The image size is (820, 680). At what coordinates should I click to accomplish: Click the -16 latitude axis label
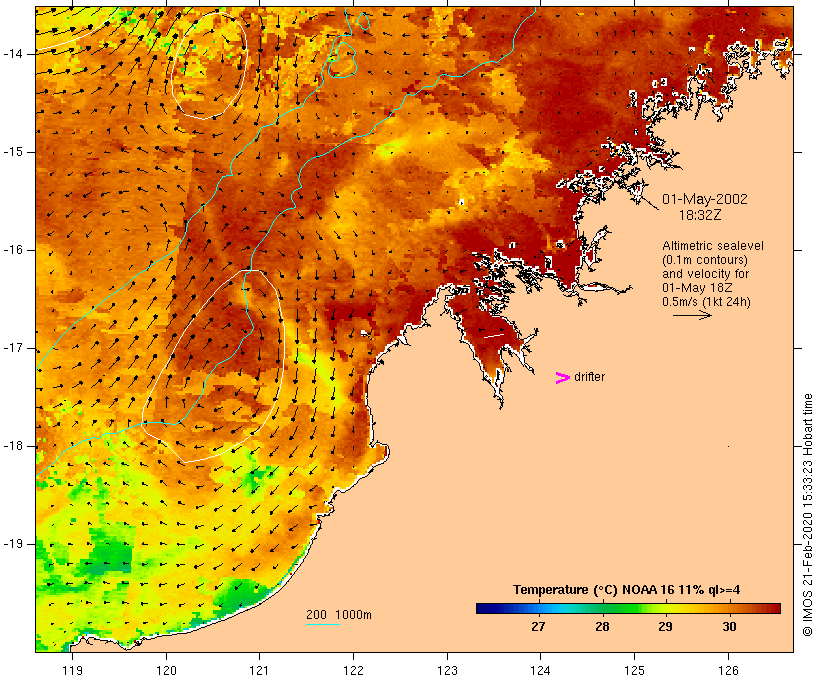point(13,250)
